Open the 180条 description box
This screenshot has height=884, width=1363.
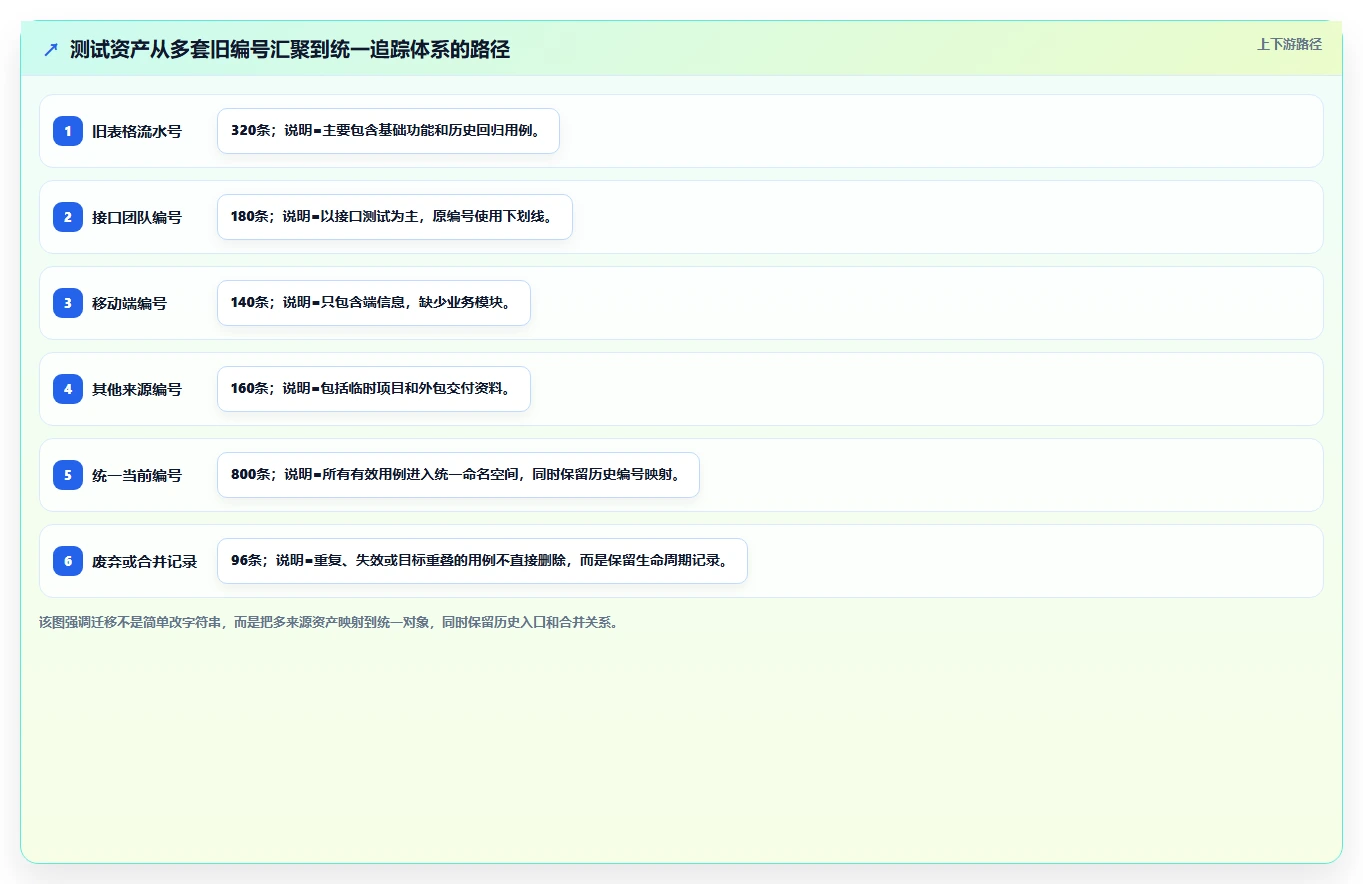395,217
